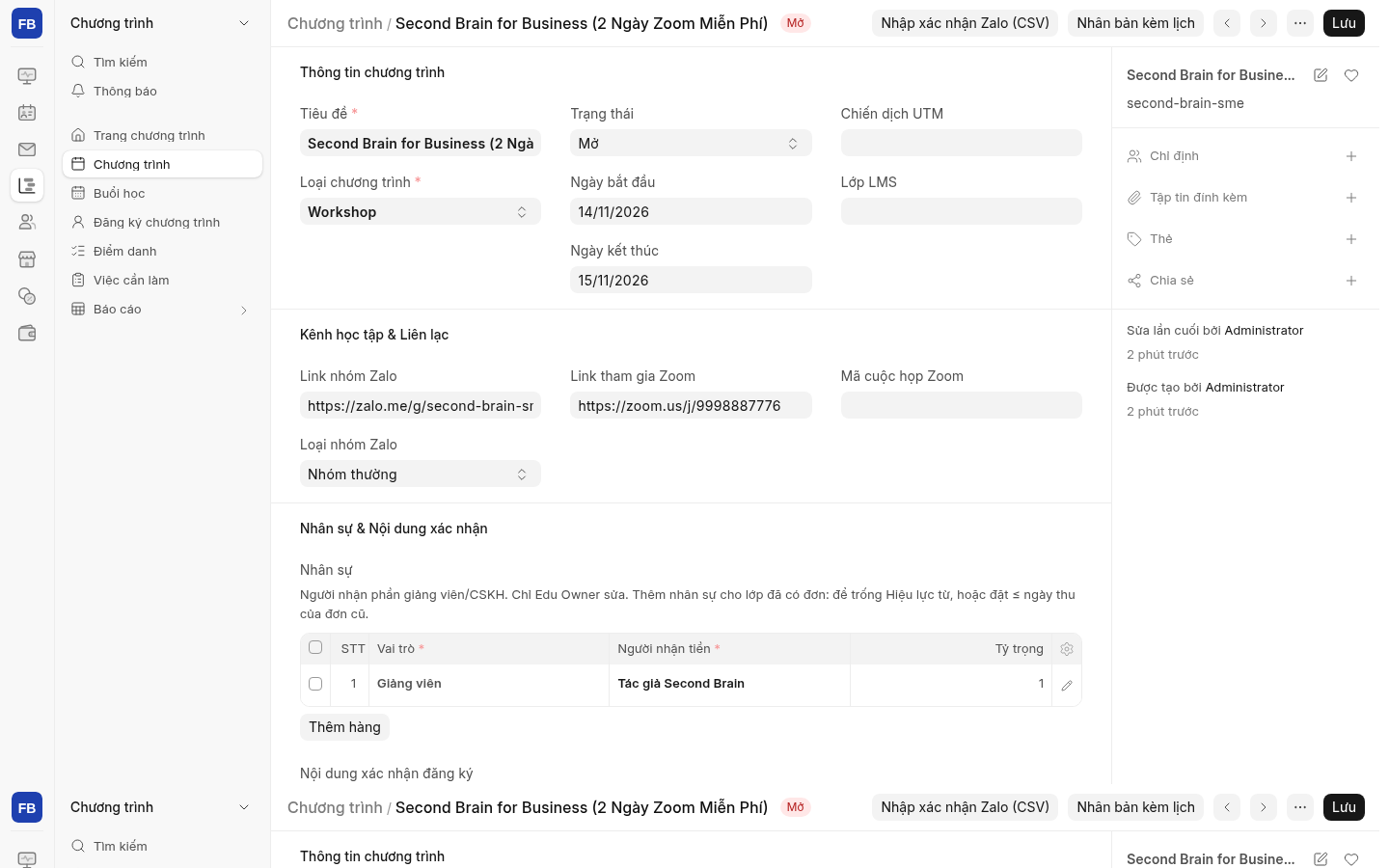Click the "Giảng viên" role cell
The width and height of the screenshot is (1389, 868).
tap(489, 684)
